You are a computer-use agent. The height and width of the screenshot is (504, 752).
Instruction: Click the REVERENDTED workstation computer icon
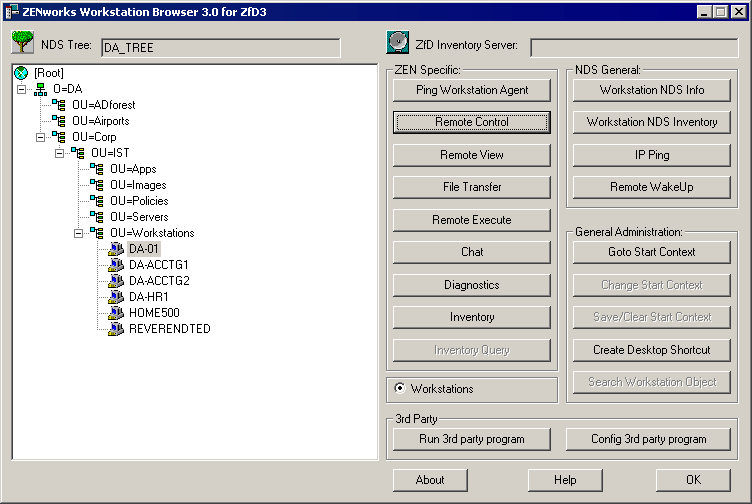[x=116, y=329]
